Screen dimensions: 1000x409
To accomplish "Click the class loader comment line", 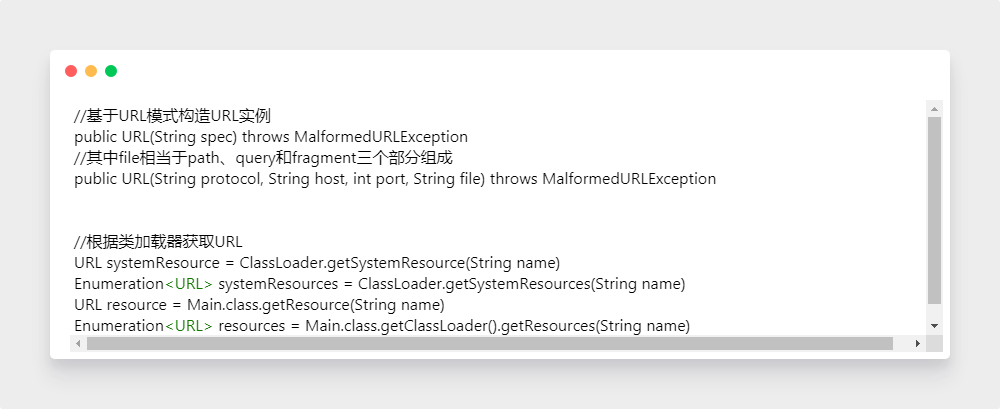I will point(158,242).
